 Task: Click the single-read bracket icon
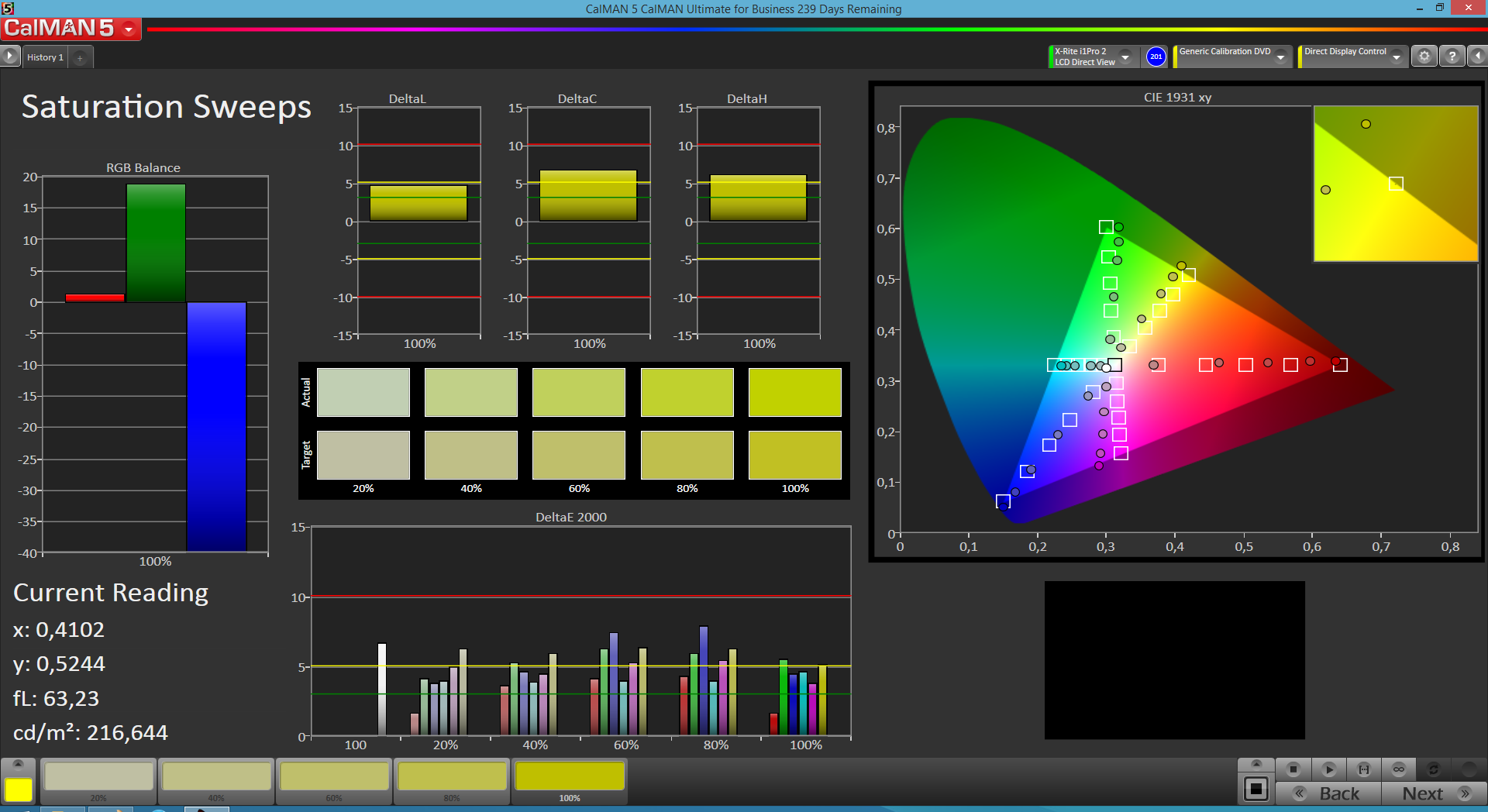point(1364,769)
